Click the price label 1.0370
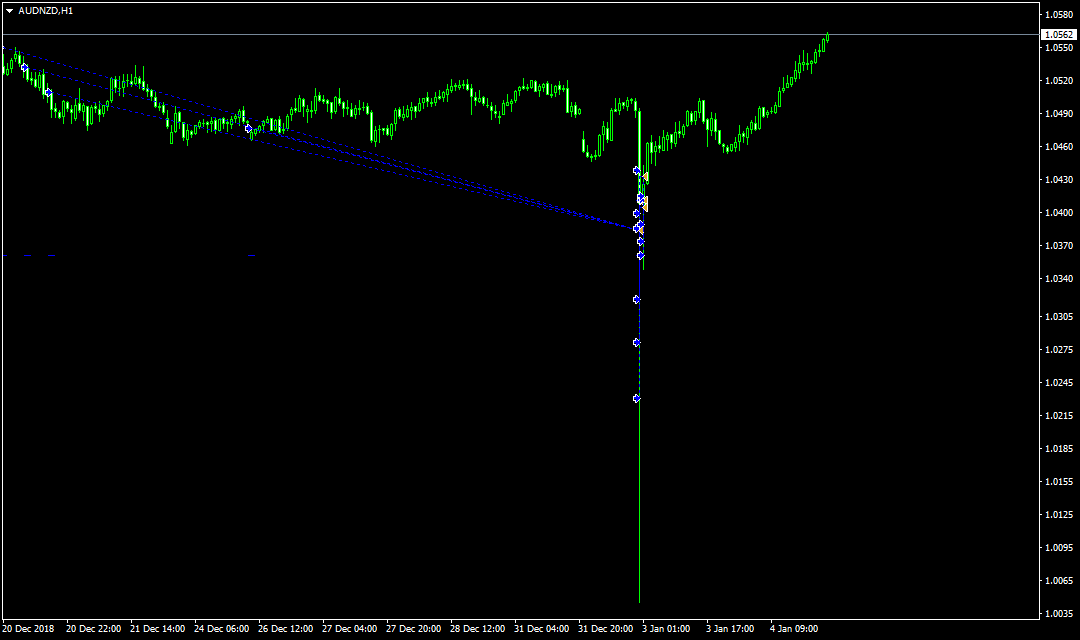1080x640 pixels. [x=1059, y=246]
